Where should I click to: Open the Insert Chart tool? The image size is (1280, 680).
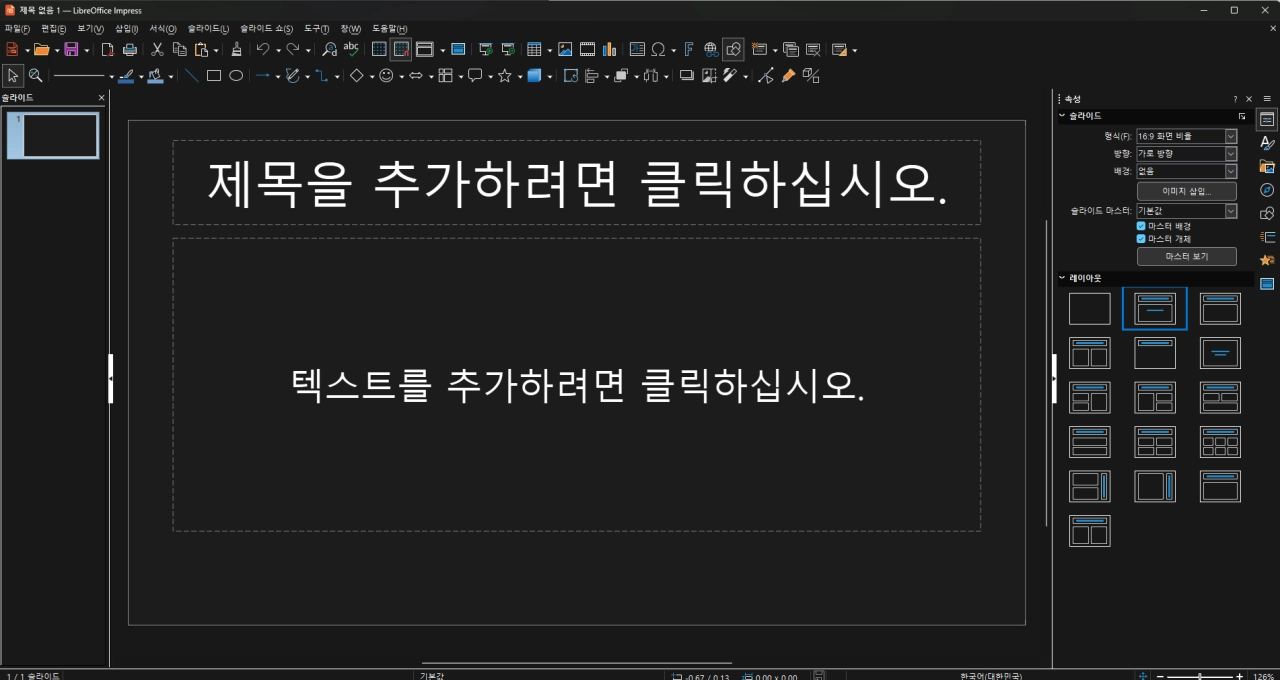[611, 48]
